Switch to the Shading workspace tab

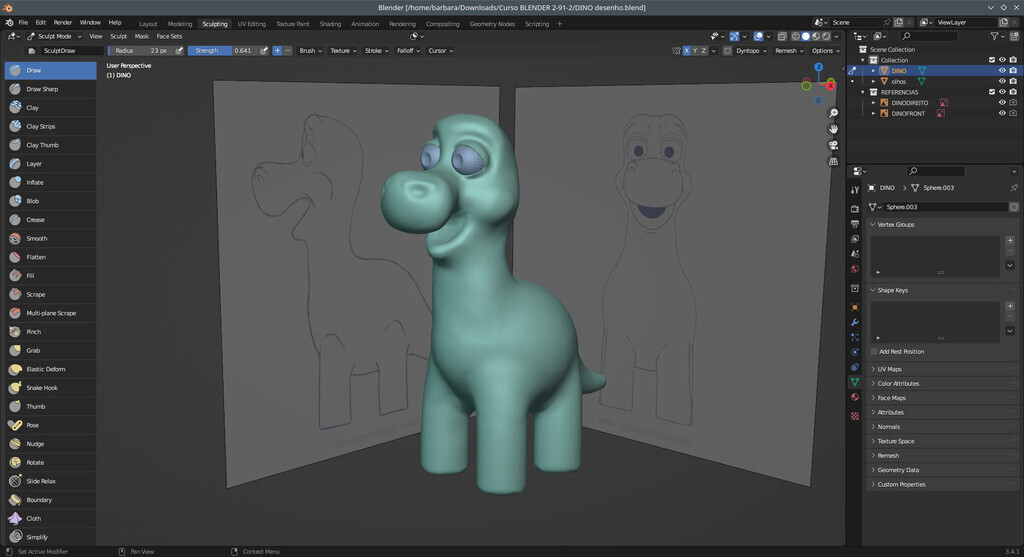(330, 23)
